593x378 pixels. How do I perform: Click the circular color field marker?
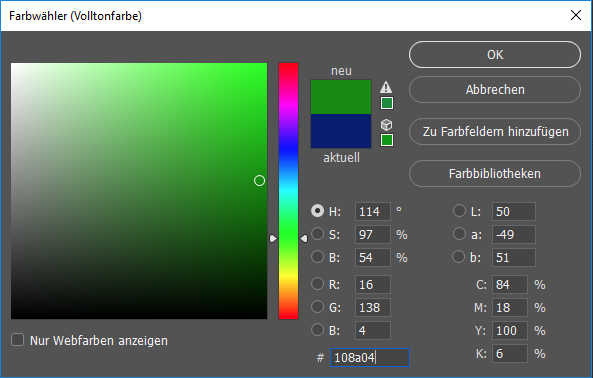coord(259,181)
